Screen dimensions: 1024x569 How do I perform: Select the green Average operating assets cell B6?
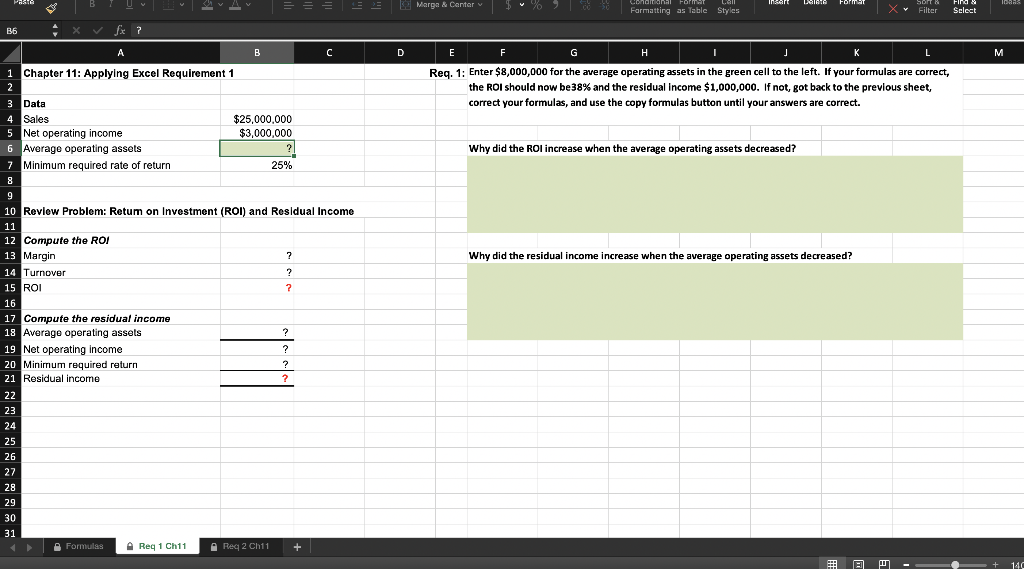(257, 148)
